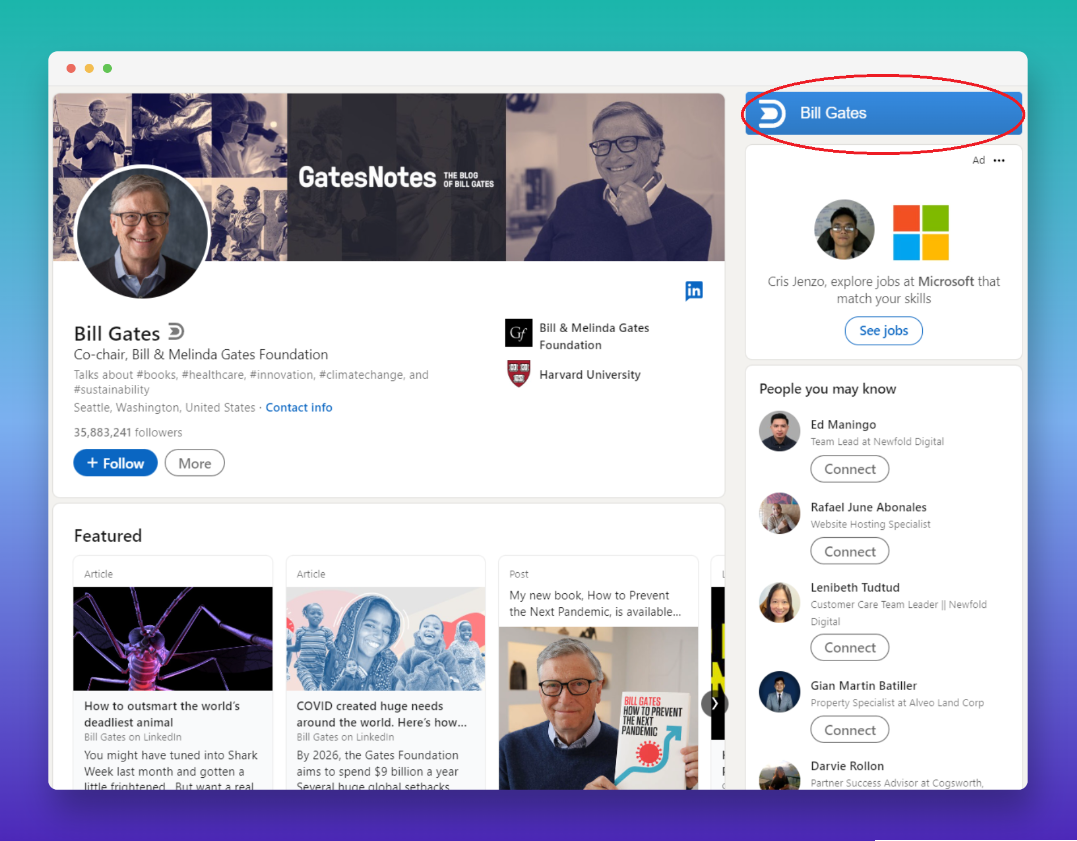Image resolution: width=1077 pixels, height=841 pixels.
Task: Open Rafael June Abonales' name link
Action: 868,507
